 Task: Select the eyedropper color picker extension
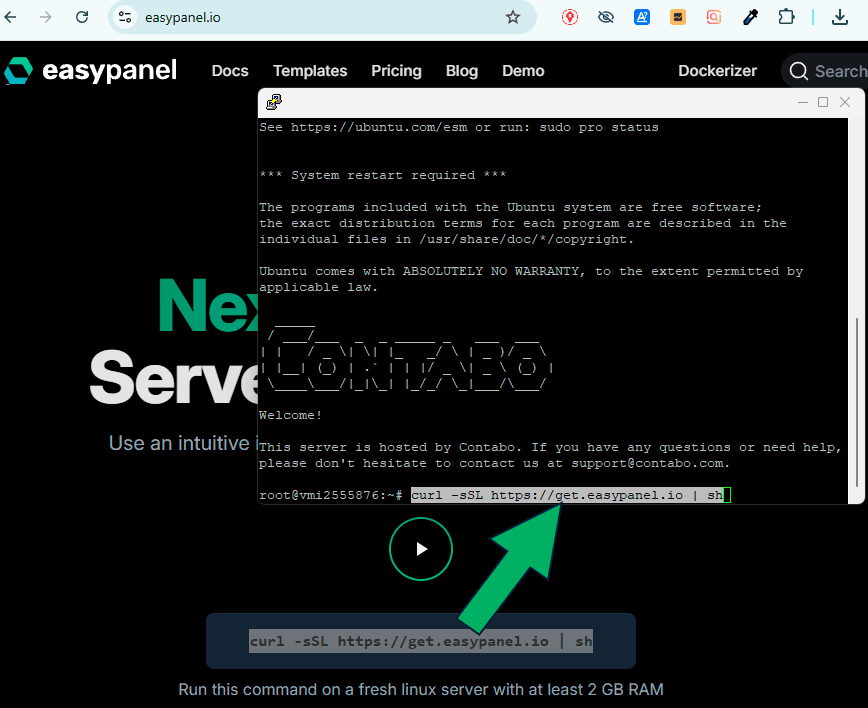point(750,17)
